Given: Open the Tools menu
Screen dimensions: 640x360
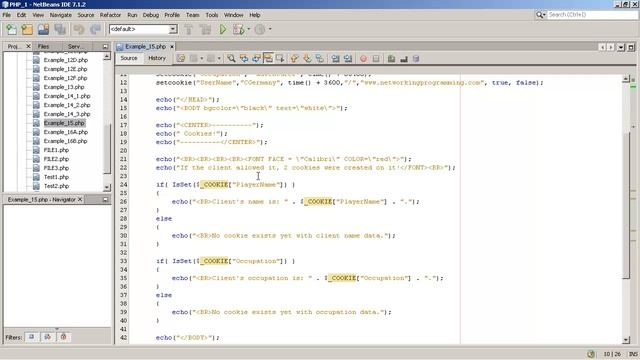Looking at the screenshot, I should click(212, 15).
